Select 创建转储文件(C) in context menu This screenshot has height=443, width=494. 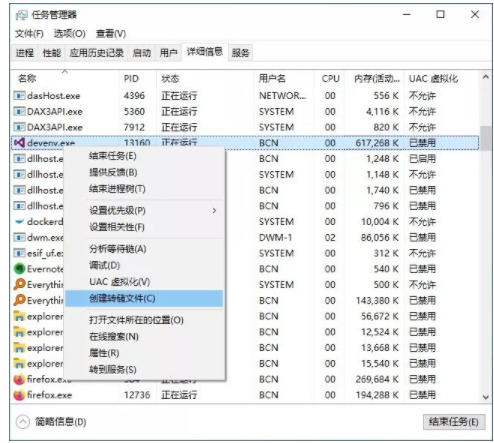pos(144,298)
